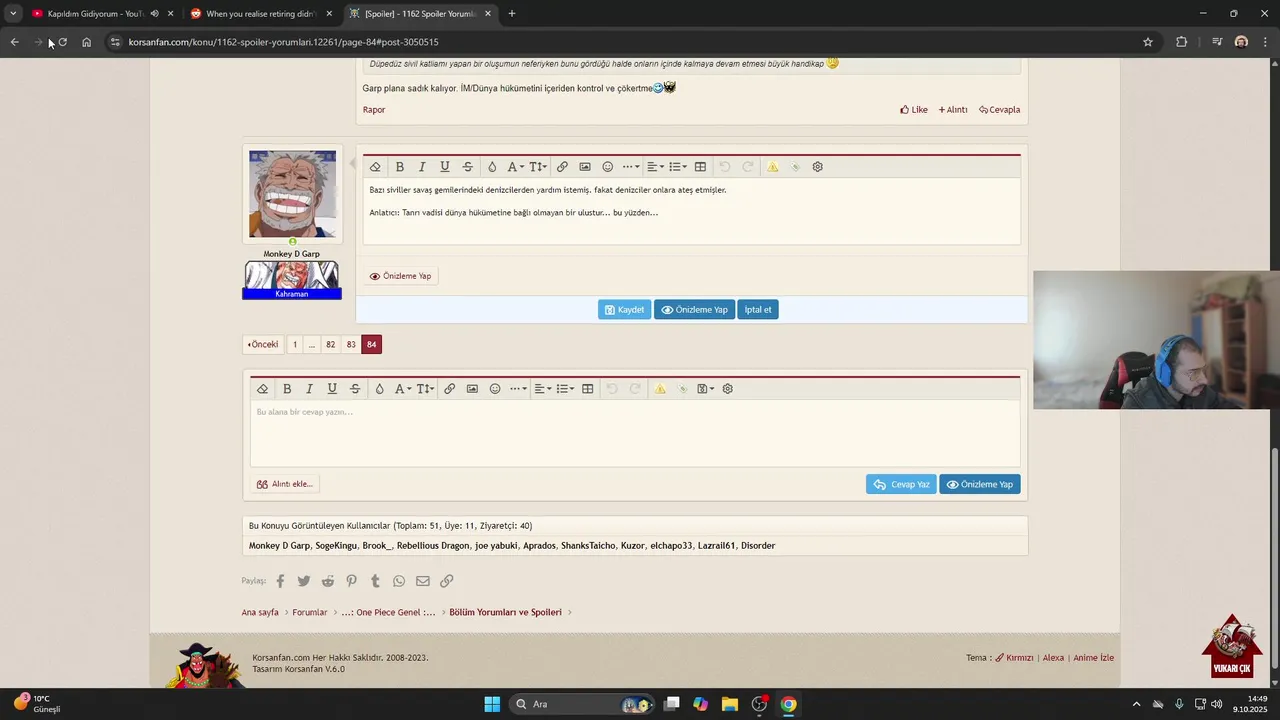Click Rapor report link on post
Viewport: 1280px width, 720px height.
click(374, 110)
